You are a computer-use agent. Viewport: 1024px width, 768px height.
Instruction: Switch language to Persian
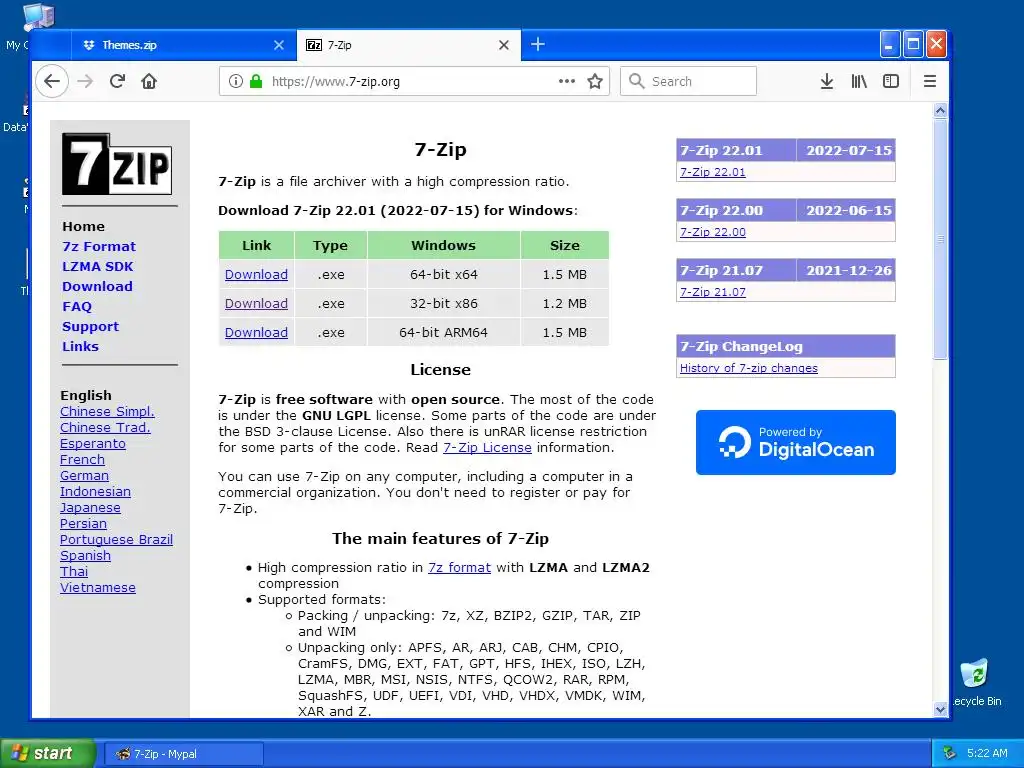83,523
